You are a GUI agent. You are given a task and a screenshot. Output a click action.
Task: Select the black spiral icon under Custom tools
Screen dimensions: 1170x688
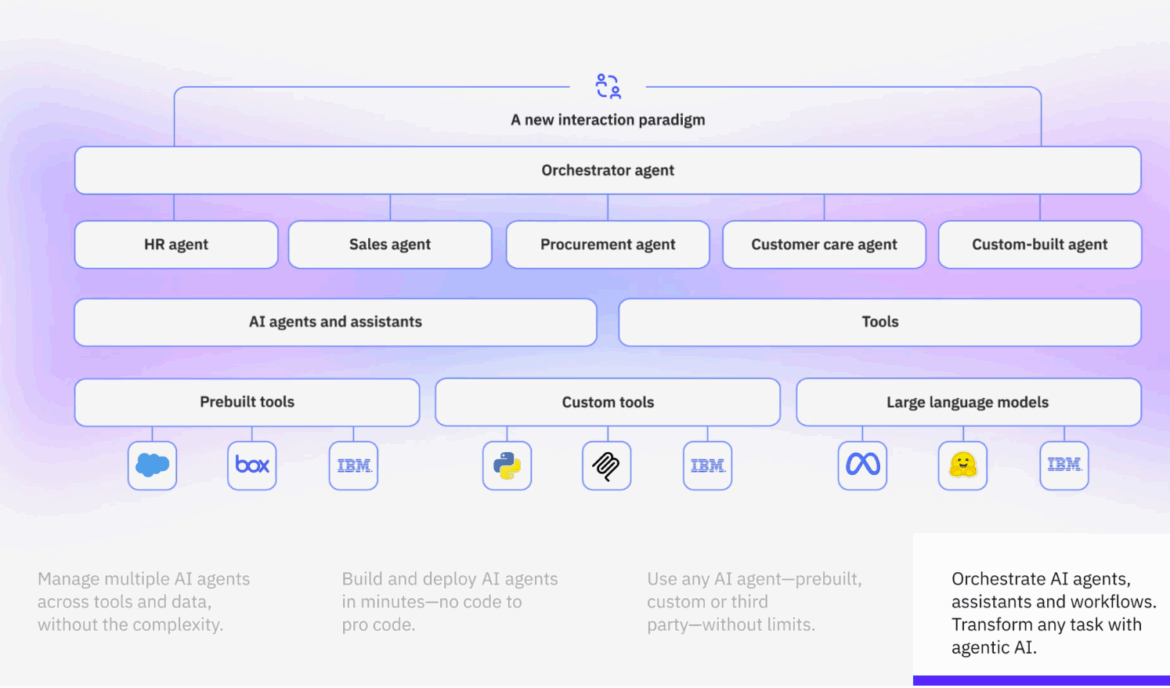[x=607, y=465]
